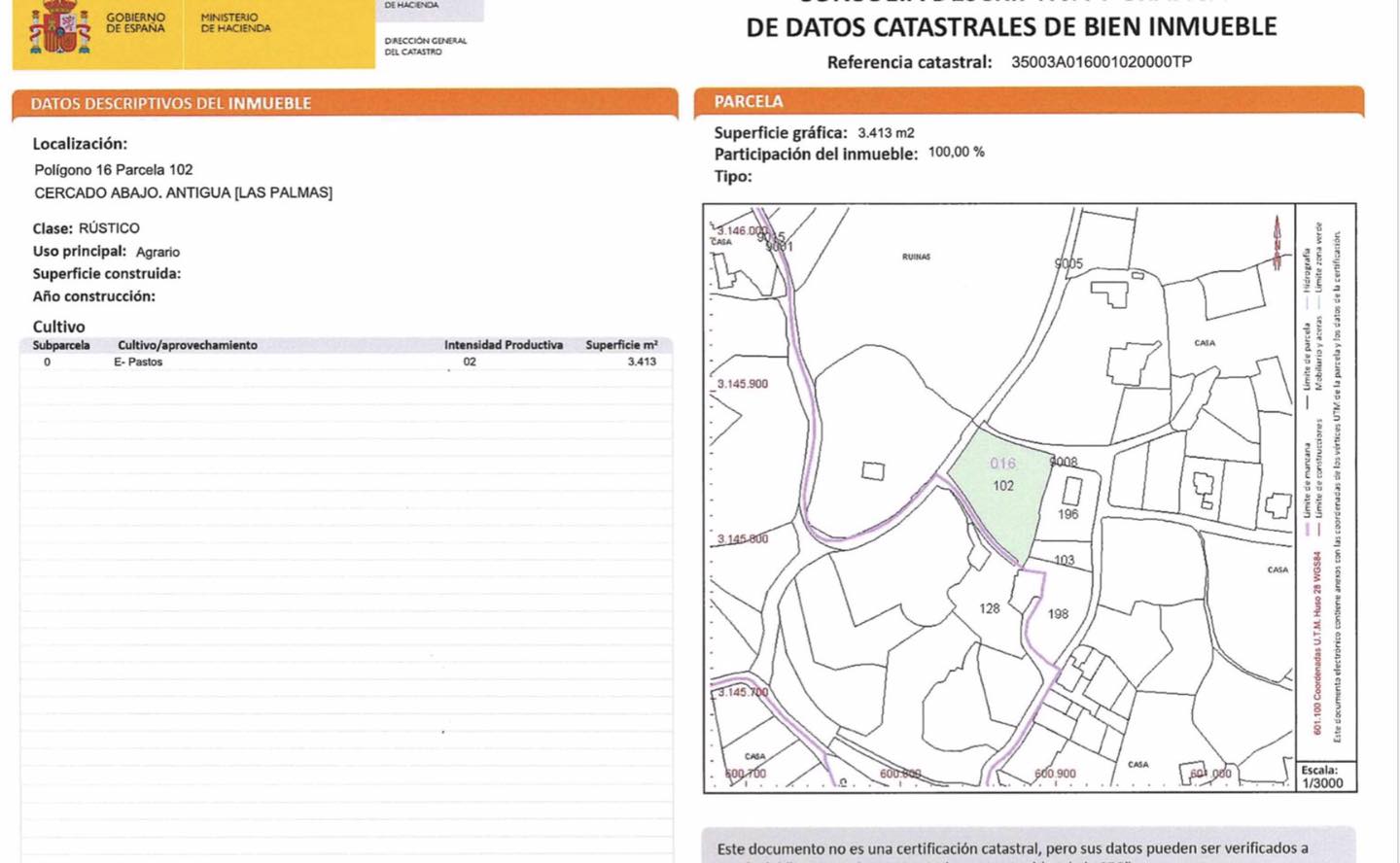Image resolution: width=1400 pixels, height=863 pixels.
Task: Click the green highlighted parcel 102
Action: (x=1001, y=496)
